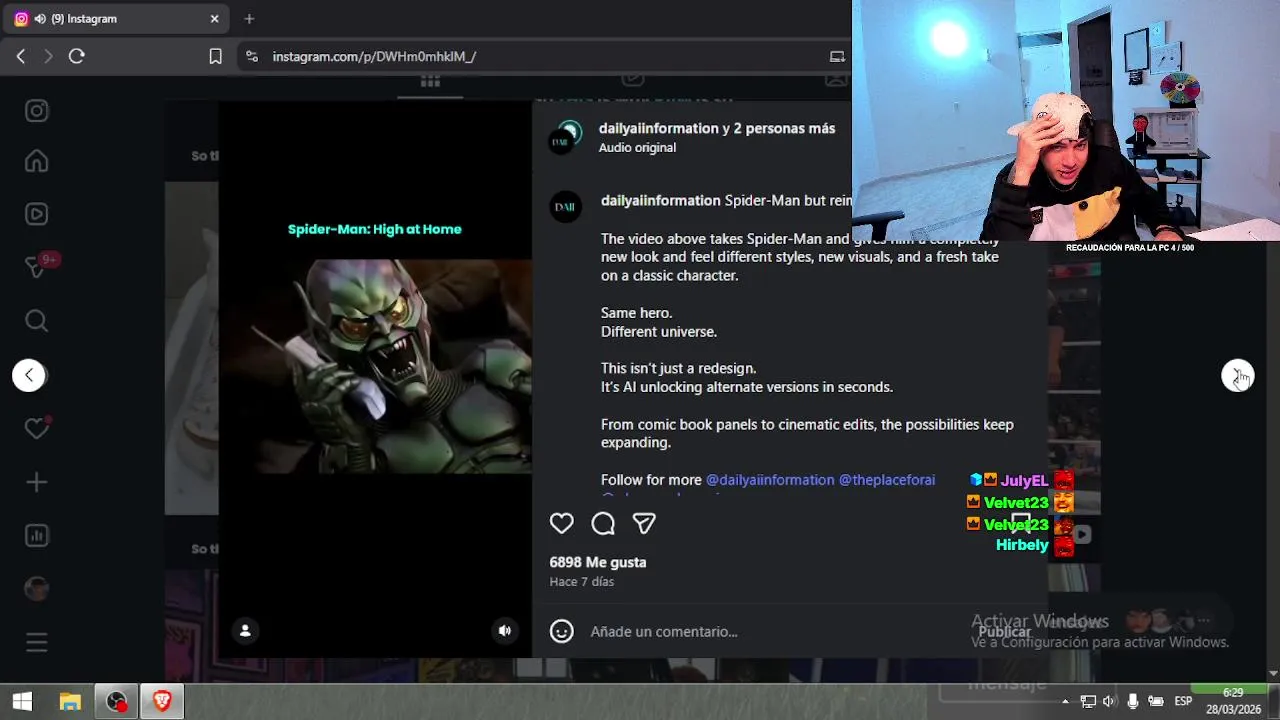The height and width of the screenshot is (720, 1280).
Task: Change ESP keyboard language indicator
Action: click(x=1183, y=701)
